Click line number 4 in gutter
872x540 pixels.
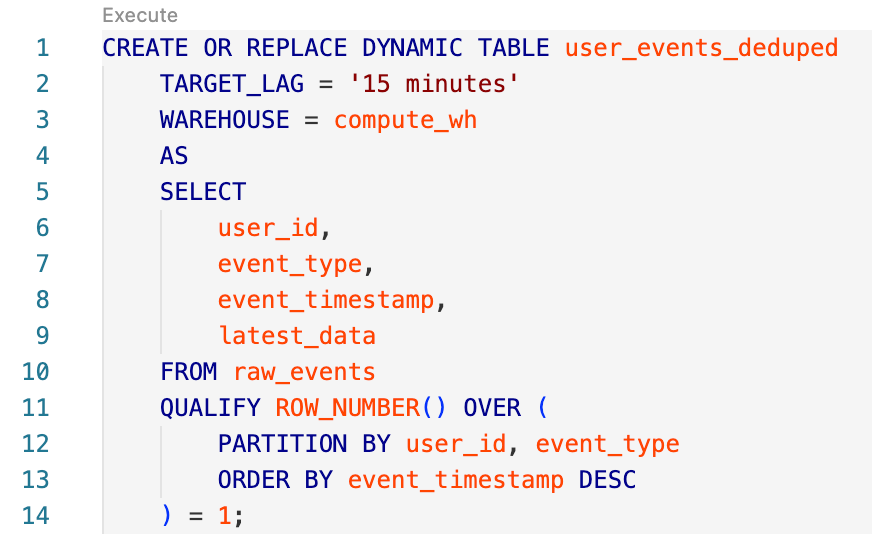pyautogui.click(x=43, y=156)
